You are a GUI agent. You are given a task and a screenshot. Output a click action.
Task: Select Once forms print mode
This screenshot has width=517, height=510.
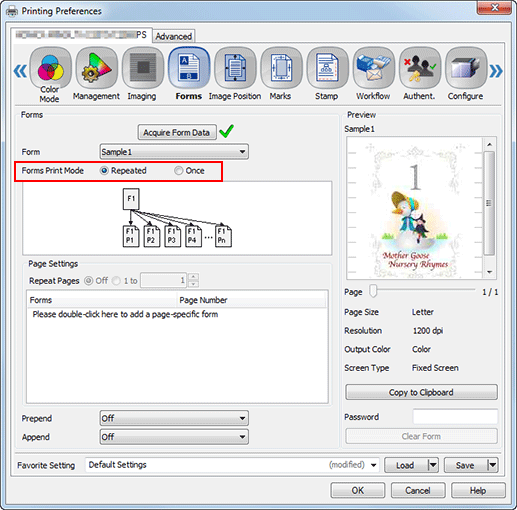[x=179, y=171]
